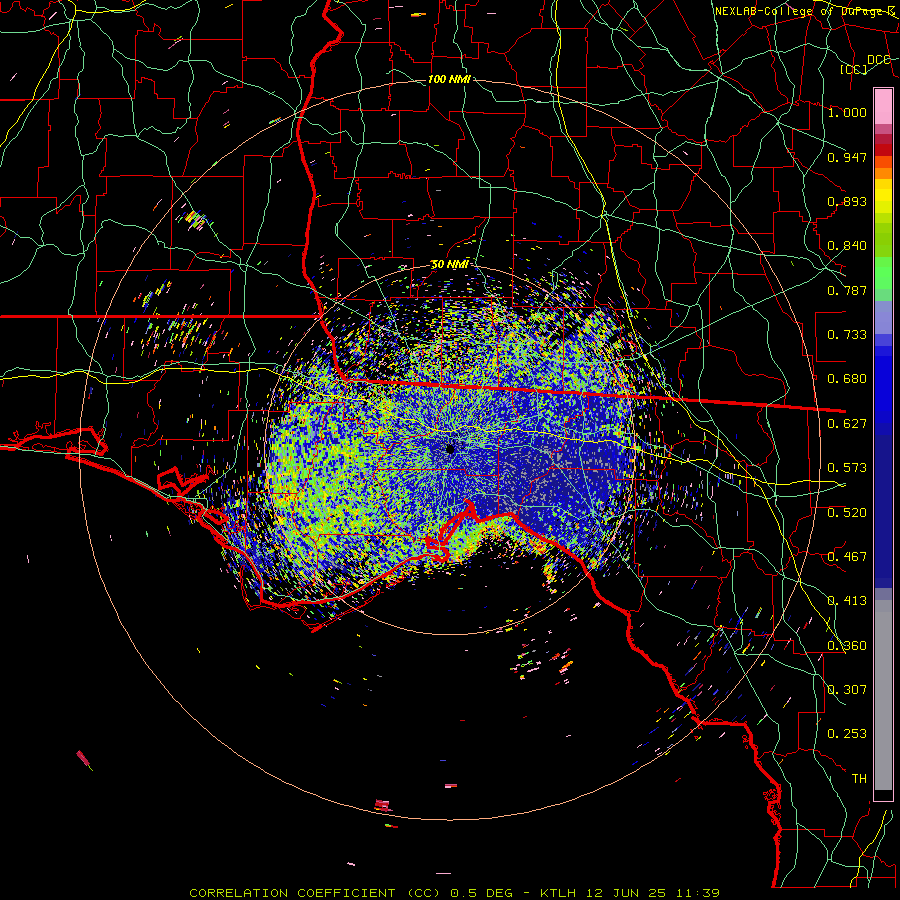Select the bright green segment of the color bar

point(883,273)
